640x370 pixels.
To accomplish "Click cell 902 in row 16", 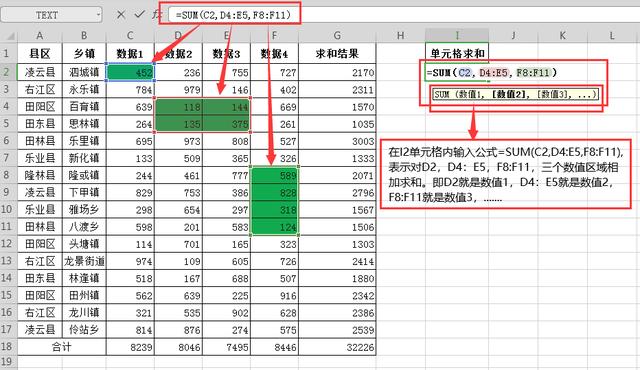I will pyautogui.click(x=227, y=312).
